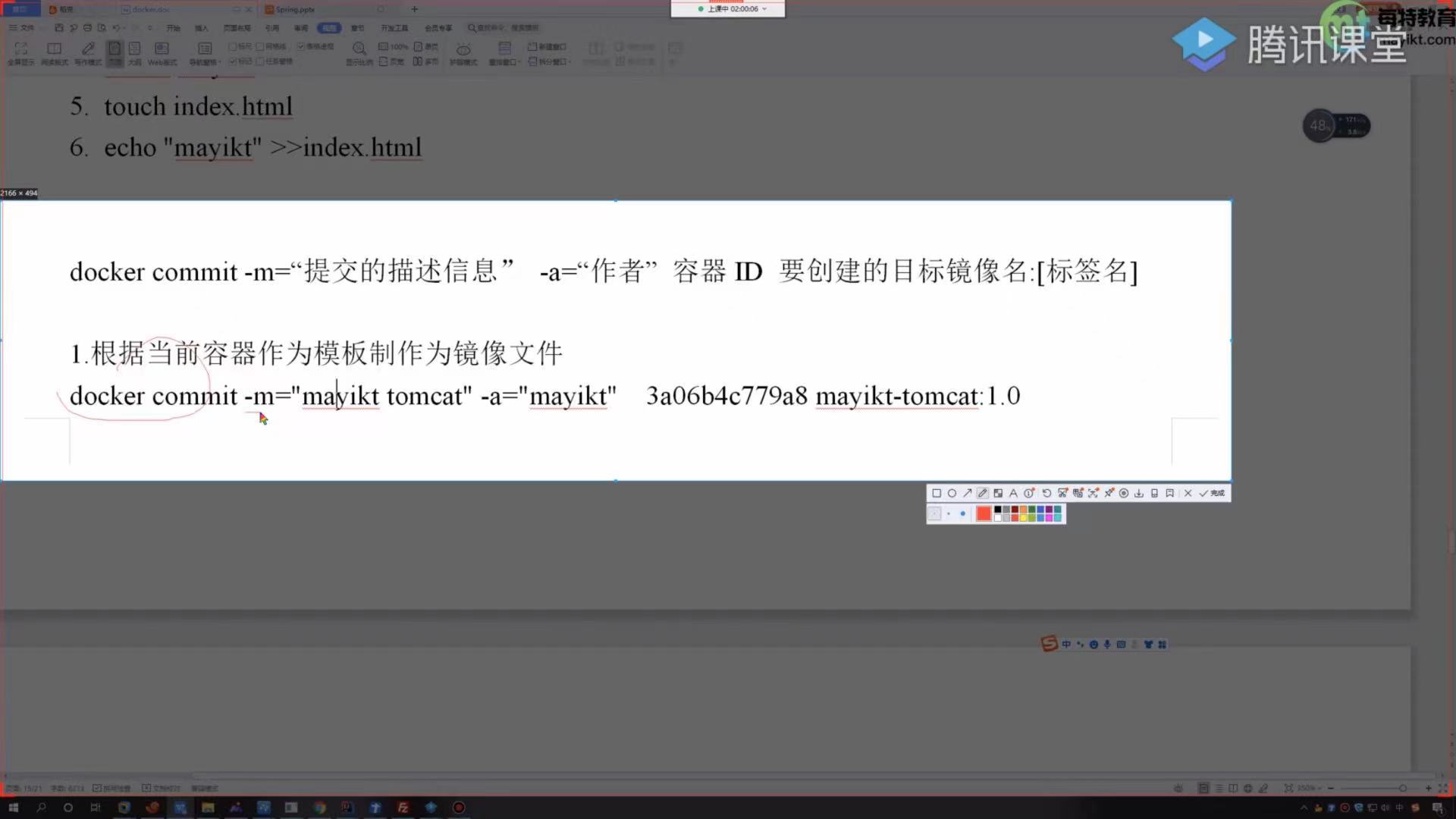Image resolution: width=1456 pixels, height=819 pixels.
Task: Expand the 上课中 timer dropdown
Action: pyautogui.click(x=764, y=9)
